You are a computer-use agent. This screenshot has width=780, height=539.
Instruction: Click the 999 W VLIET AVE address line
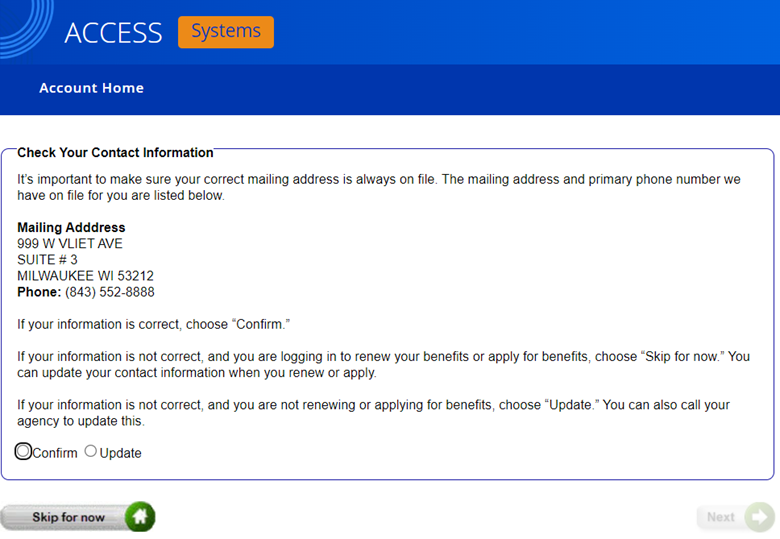[70, 244]
